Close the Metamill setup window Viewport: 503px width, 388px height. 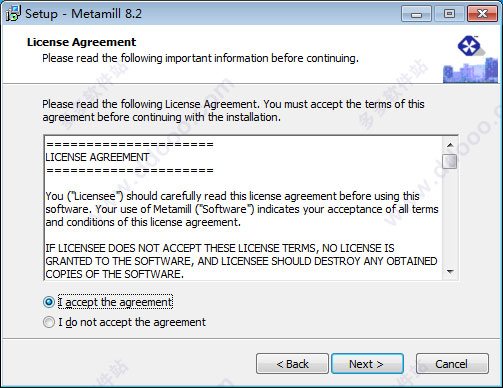tap(482, 14)
